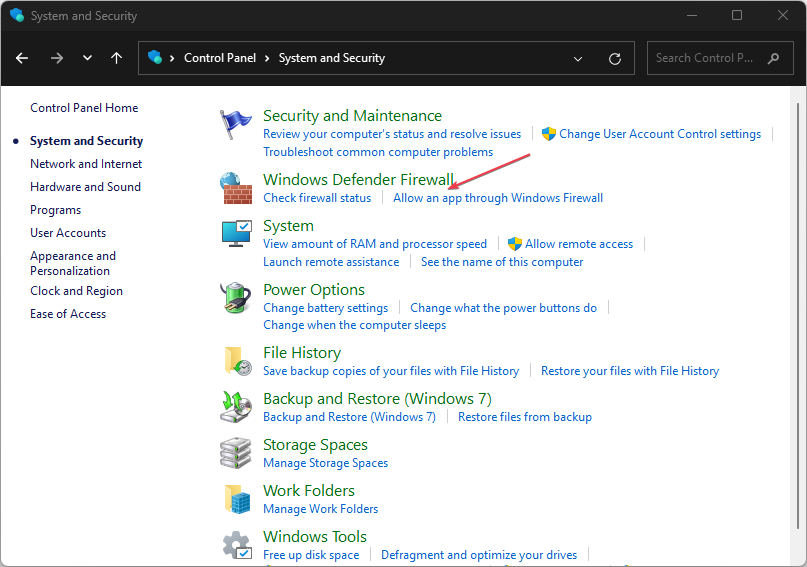Open Free up disk space
The image size is (807, 567).
tap(311, 555)
